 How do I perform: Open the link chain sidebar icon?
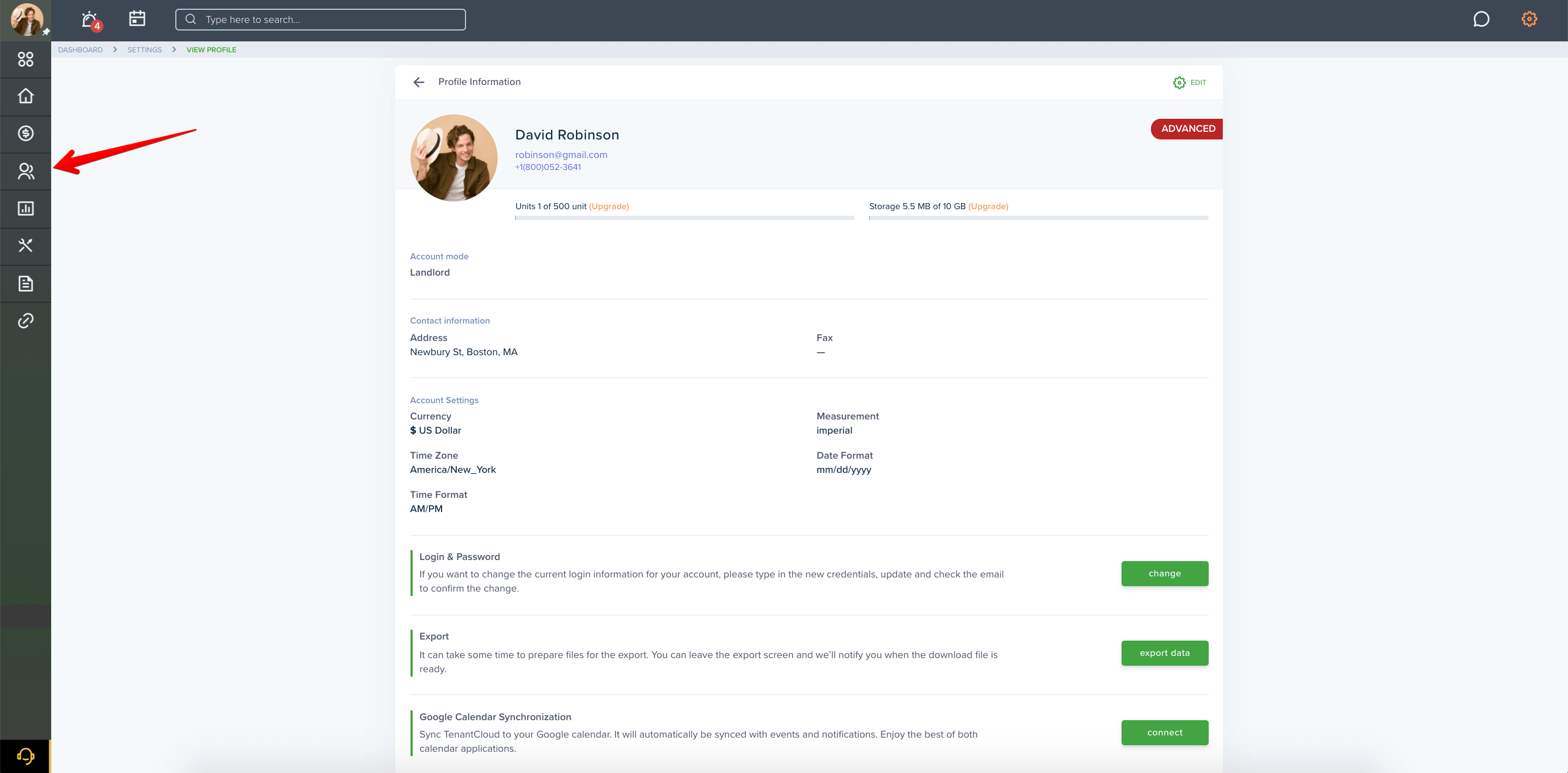pos(26,320)
